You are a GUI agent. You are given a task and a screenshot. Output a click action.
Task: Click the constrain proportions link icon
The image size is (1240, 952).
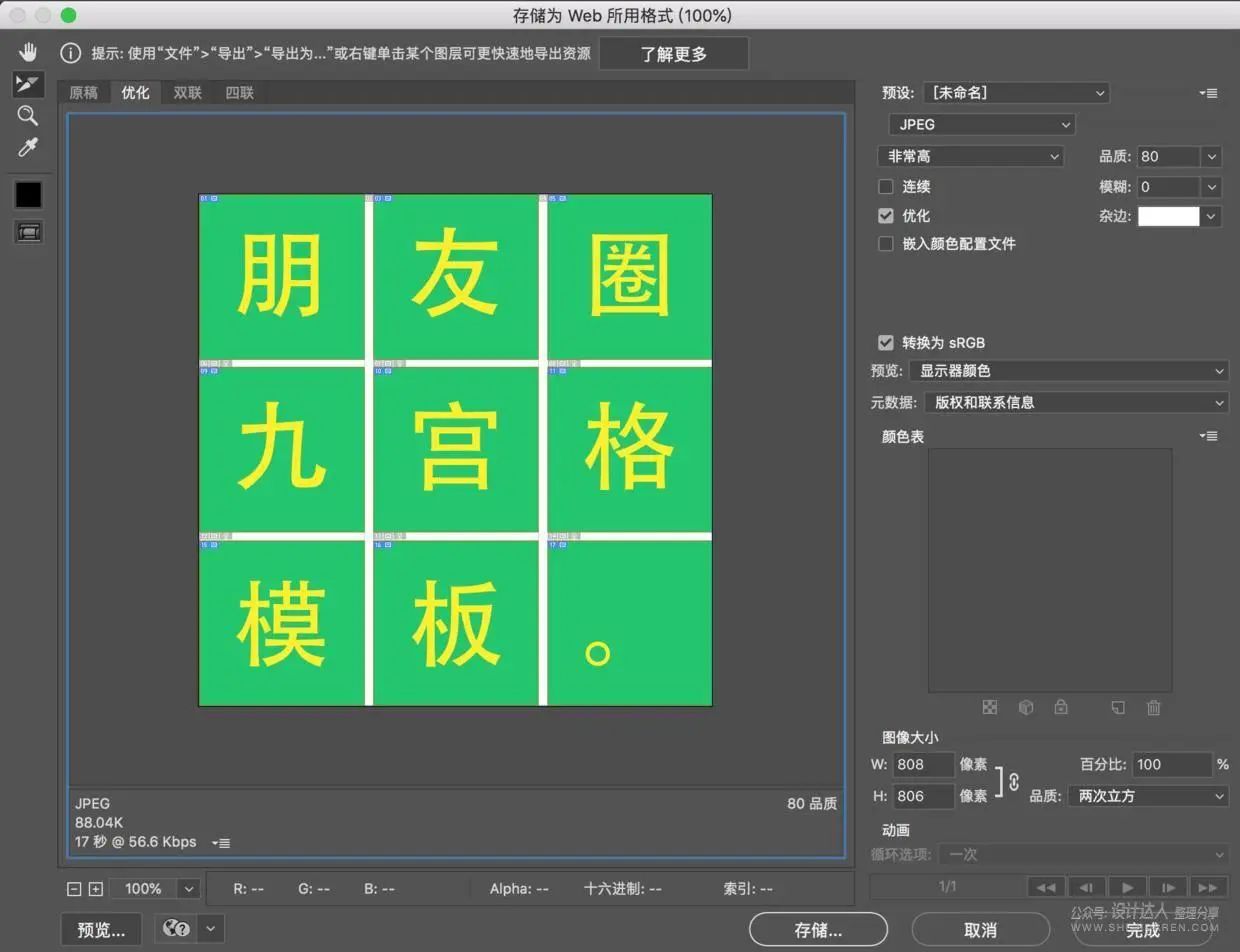coord(1014,781)
